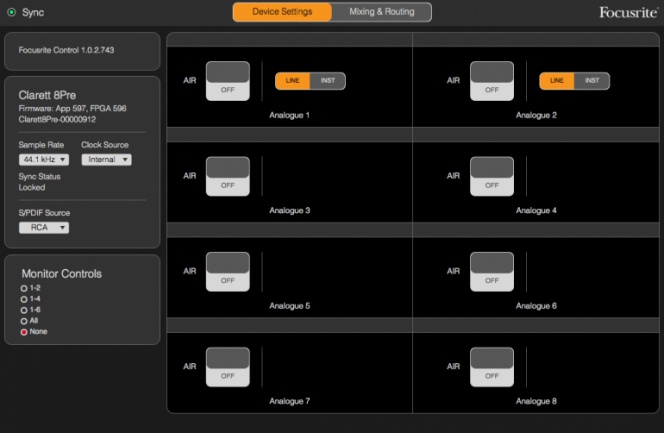
Task: Click the Analogue 8 channel label
Action: (x=536, y=401)
